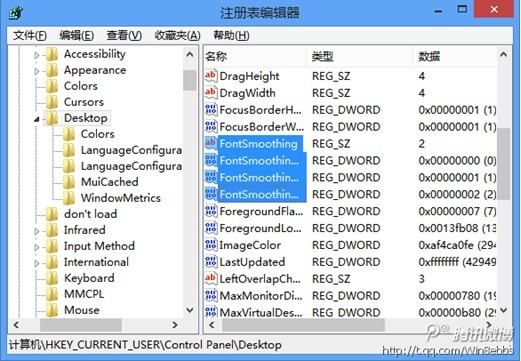Screen dimensions: 521x361
Task: Click the DWORD icon for FocusBorderH...
Action: point(211,110)
